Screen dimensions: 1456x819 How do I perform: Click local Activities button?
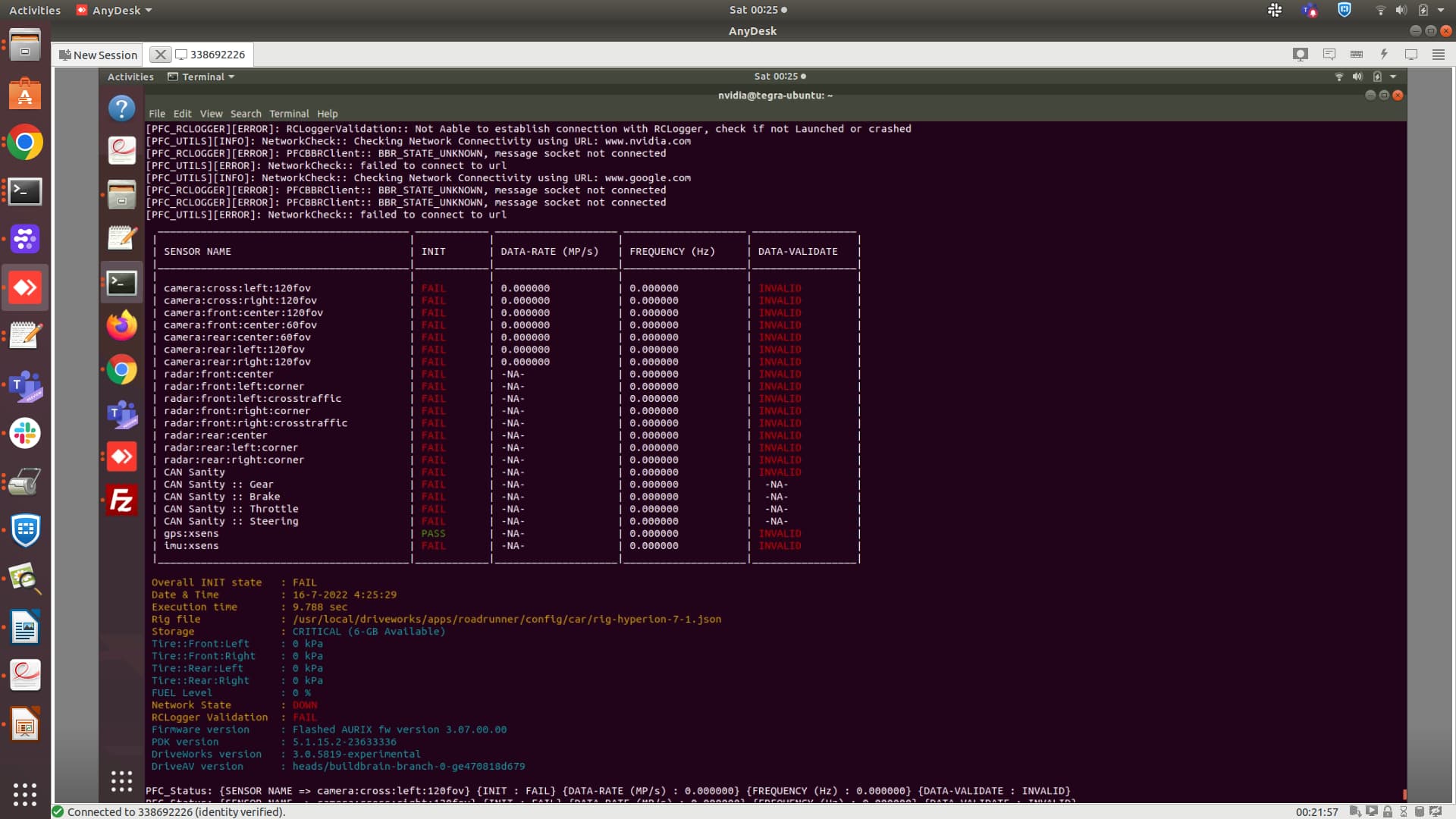click(x=35, y=10)
